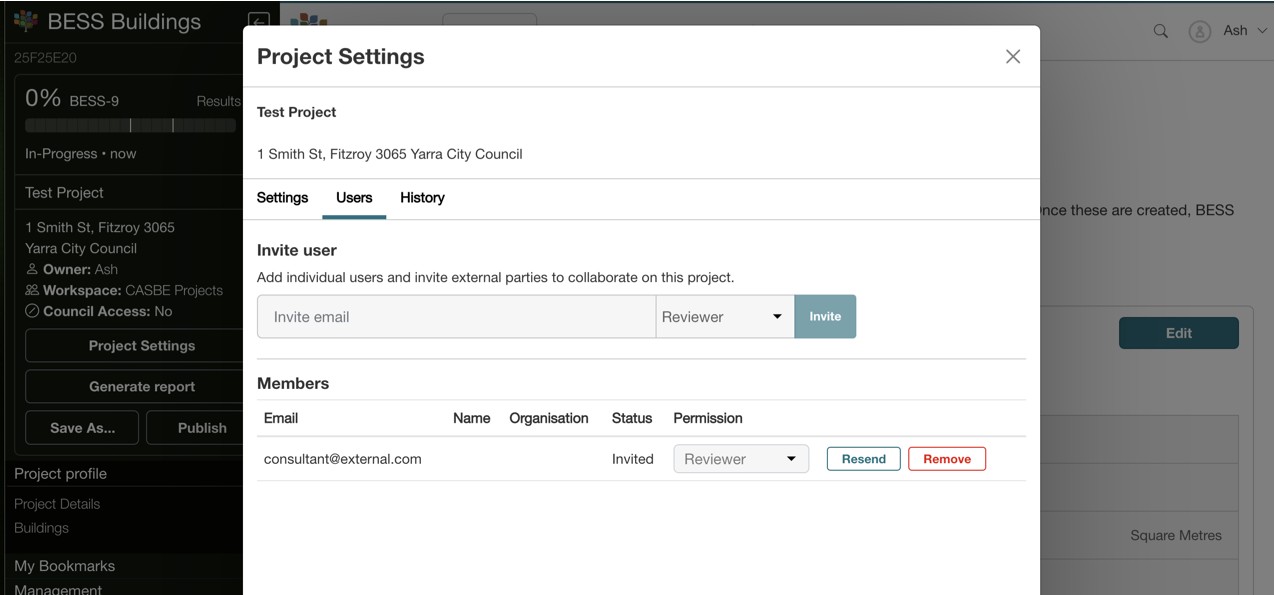Expand the Ash account menu chevron

[x=1262, y=31]
